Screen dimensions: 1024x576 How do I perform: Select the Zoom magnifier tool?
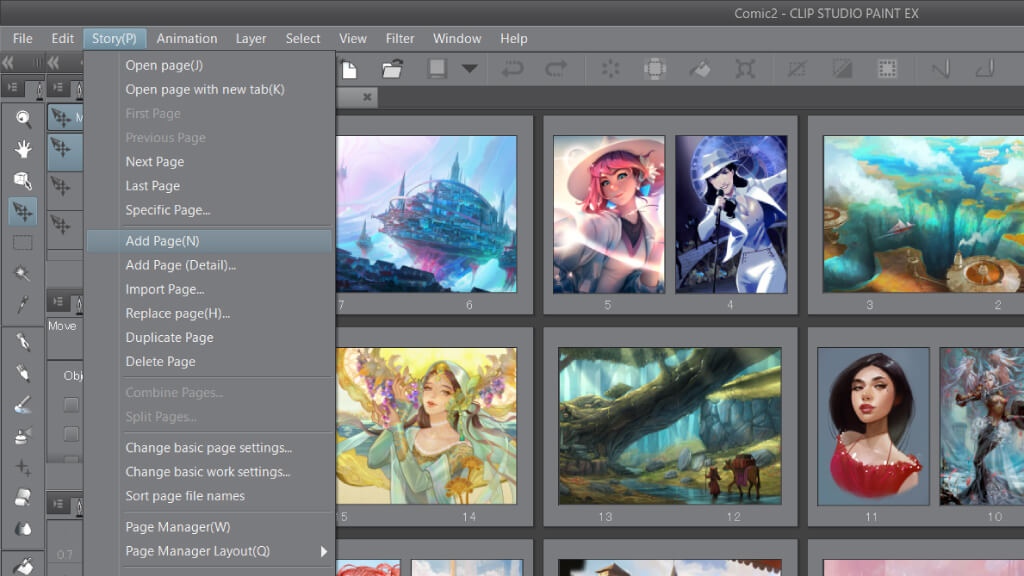click(x=22, y=119)
